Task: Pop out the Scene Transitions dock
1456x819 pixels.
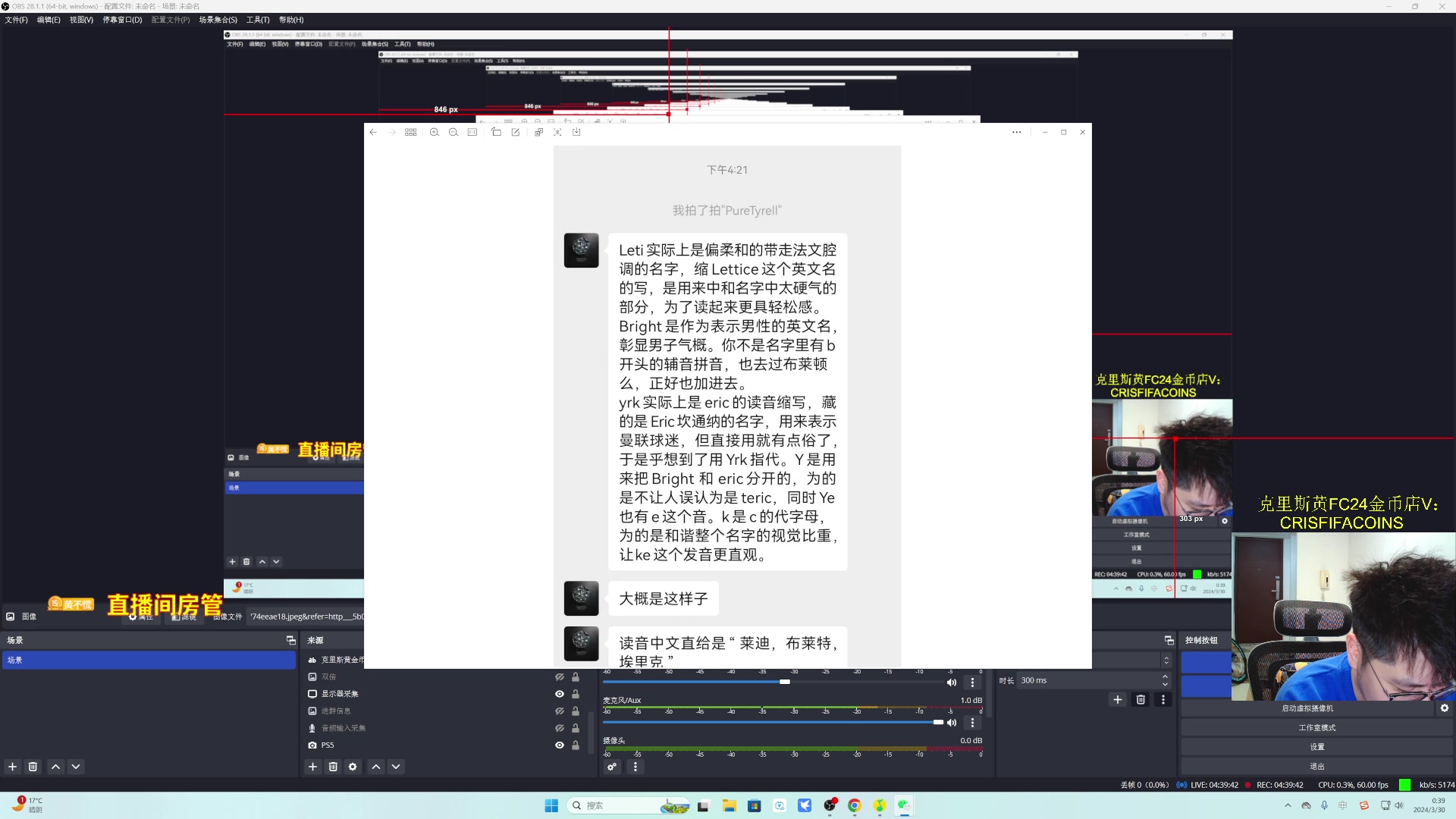Action: pyautogui.click(x=1169, y=641)
